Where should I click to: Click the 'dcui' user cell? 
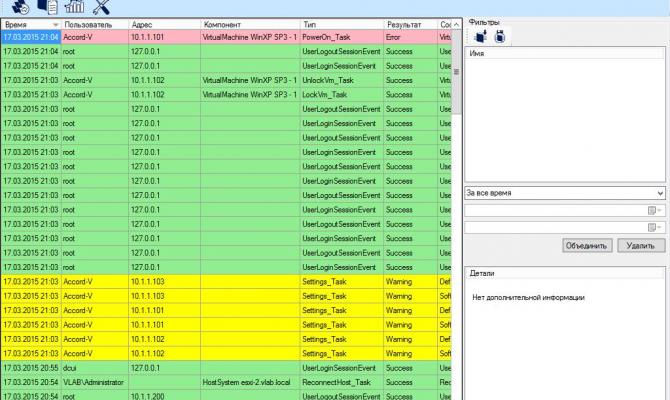[95, 368]
